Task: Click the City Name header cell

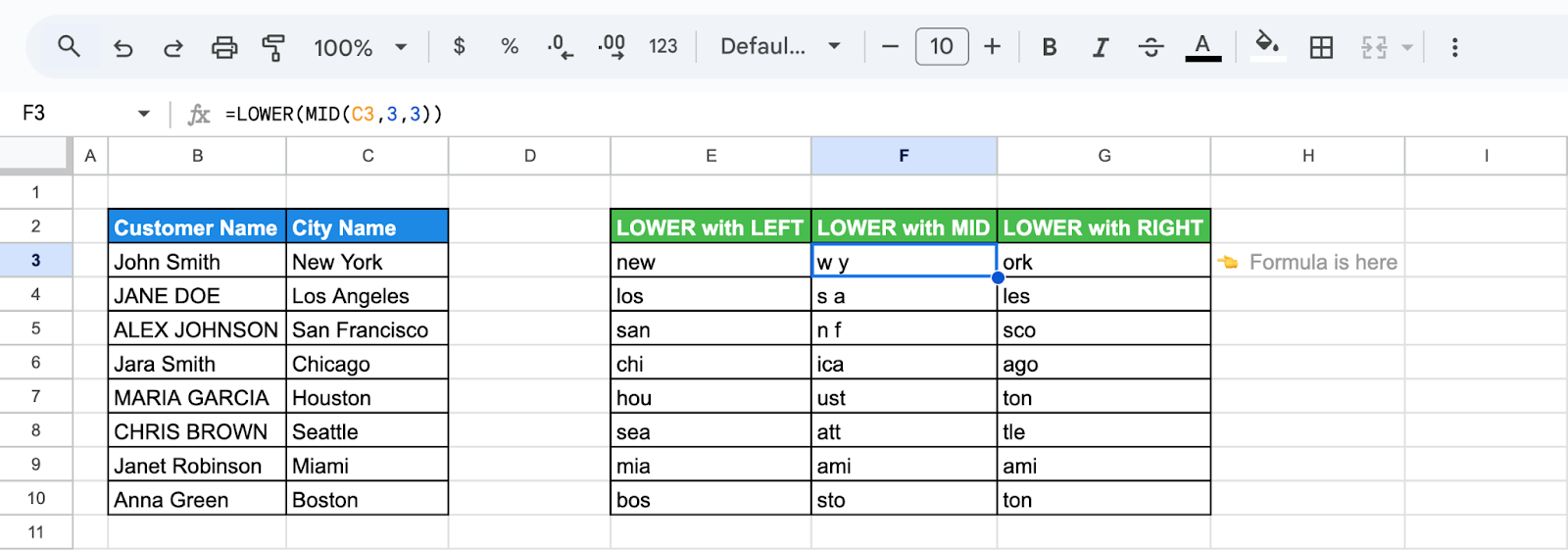Action: (367, 227)
